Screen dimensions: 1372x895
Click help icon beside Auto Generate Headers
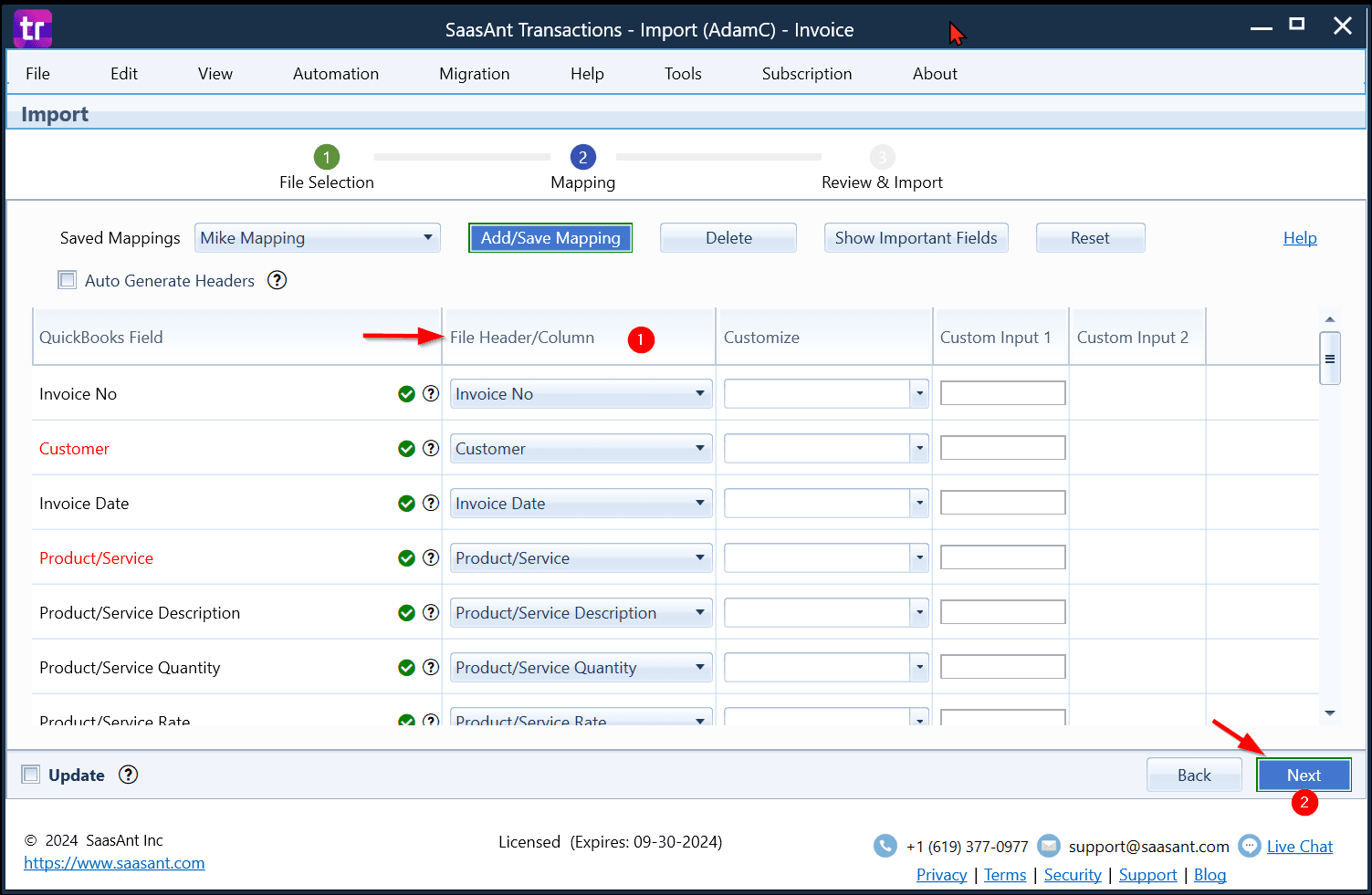277,280
